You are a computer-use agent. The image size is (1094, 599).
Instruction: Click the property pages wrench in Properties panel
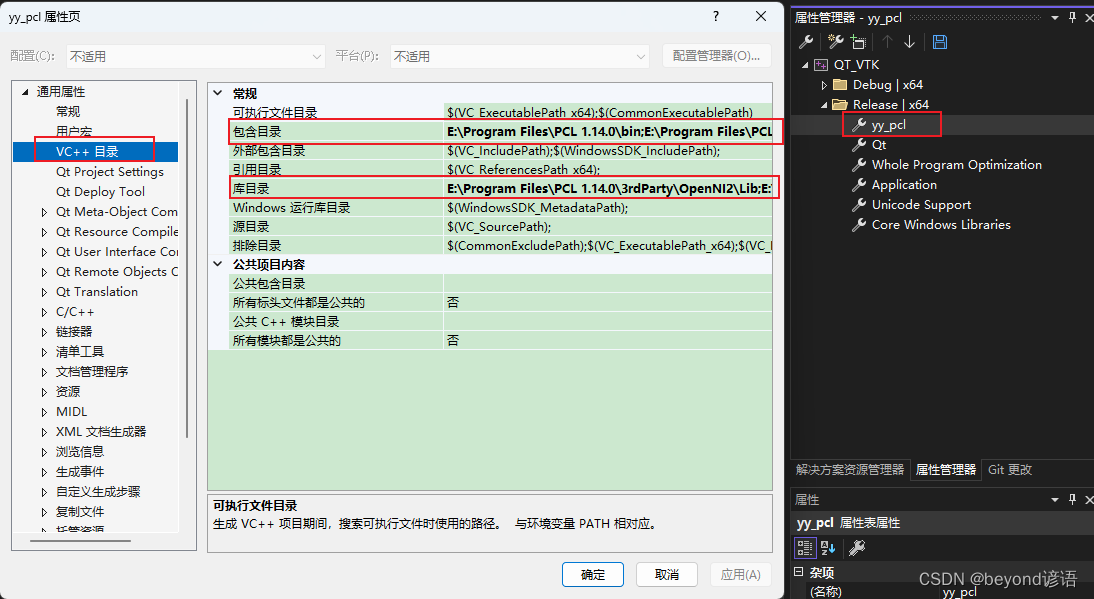857,547
